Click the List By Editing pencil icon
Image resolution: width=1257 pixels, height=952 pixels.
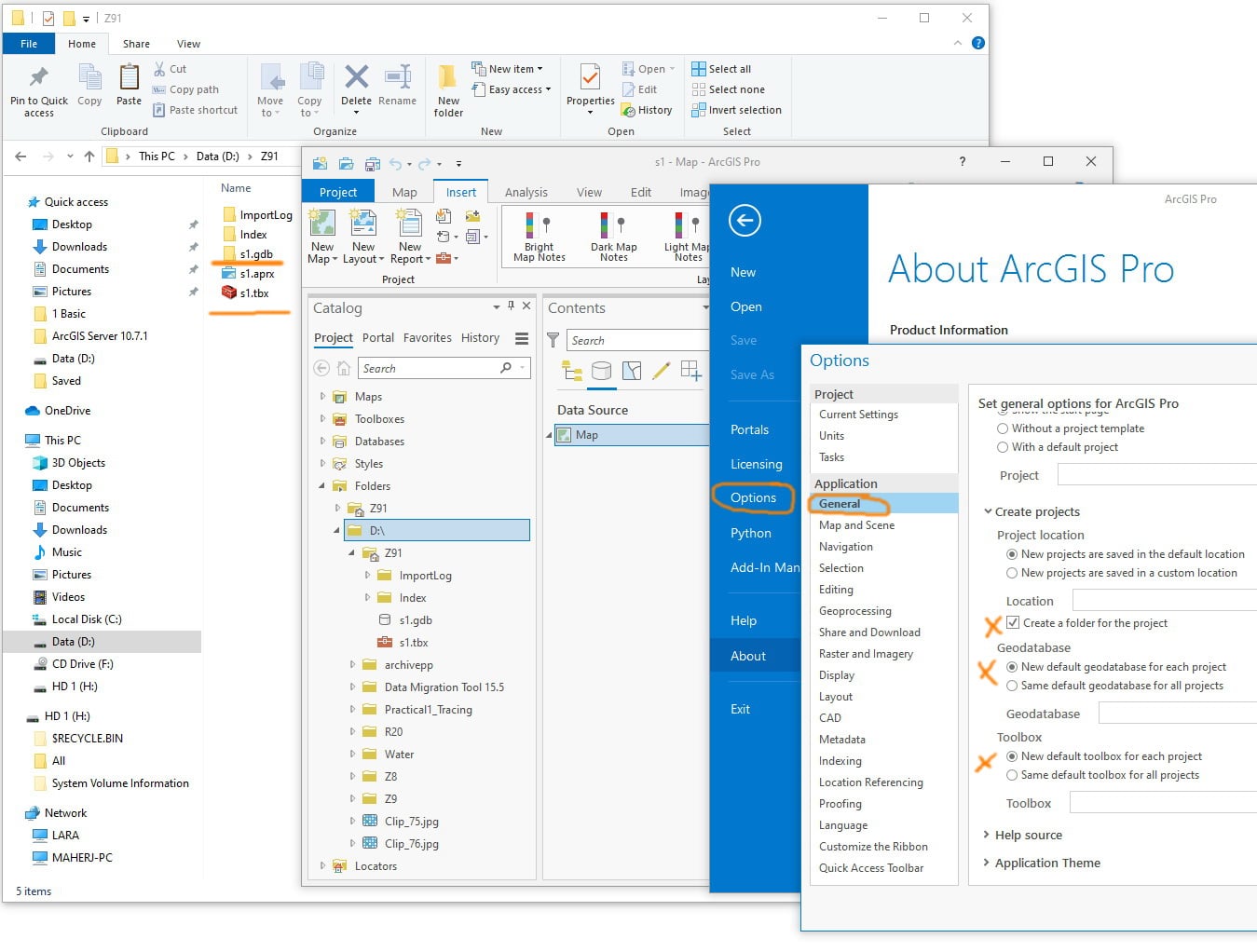[x=661, y=372]
